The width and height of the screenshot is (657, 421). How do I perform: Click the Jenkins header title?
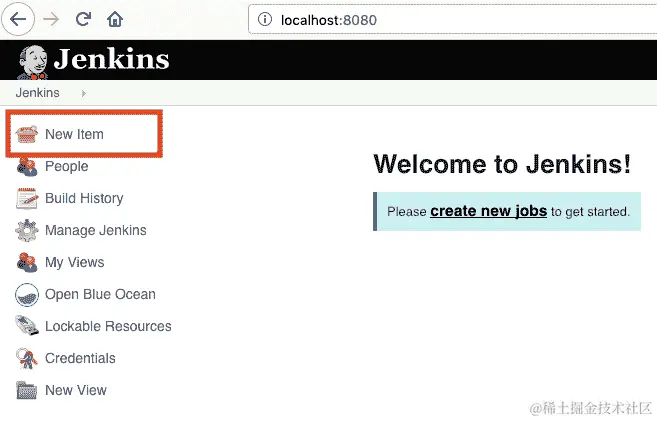111,59
